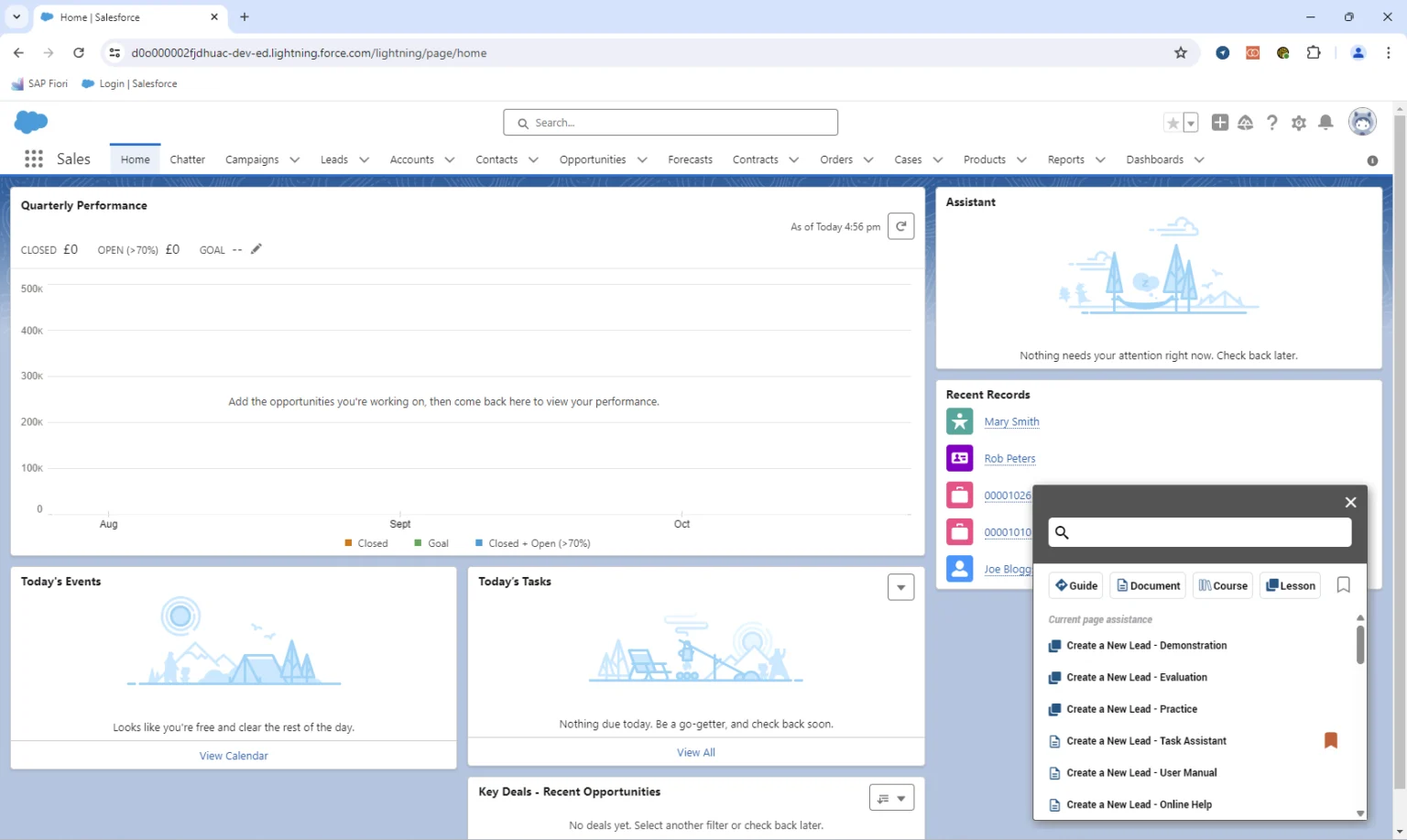Open the Mary Smith recent record
The width and height of the screenshot is (1407, 840).
pyautogui.click(x=1011, y=422)
